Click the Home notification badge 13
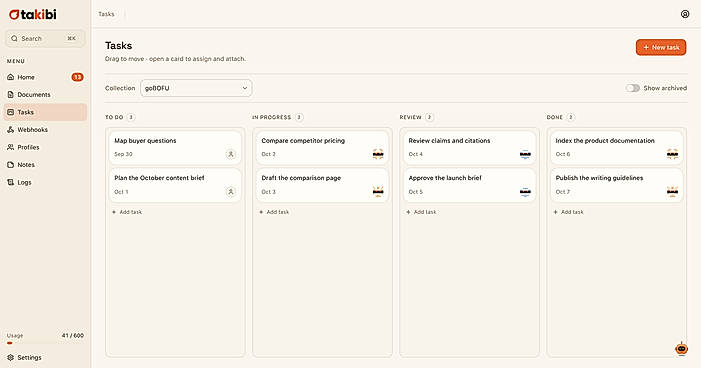 click(x=77, y=77)
